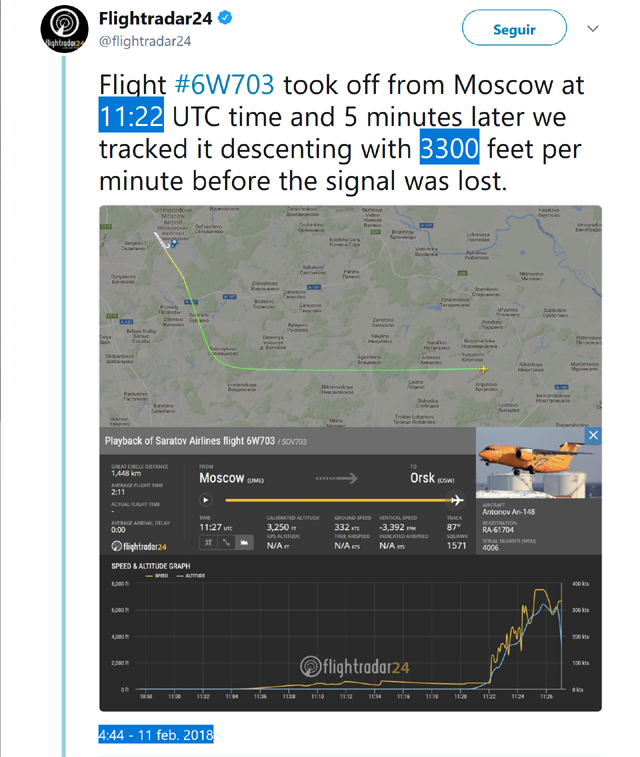Click the yellow playback progress slider
Viewport: 640px width, 757px height.
[338, 500]
